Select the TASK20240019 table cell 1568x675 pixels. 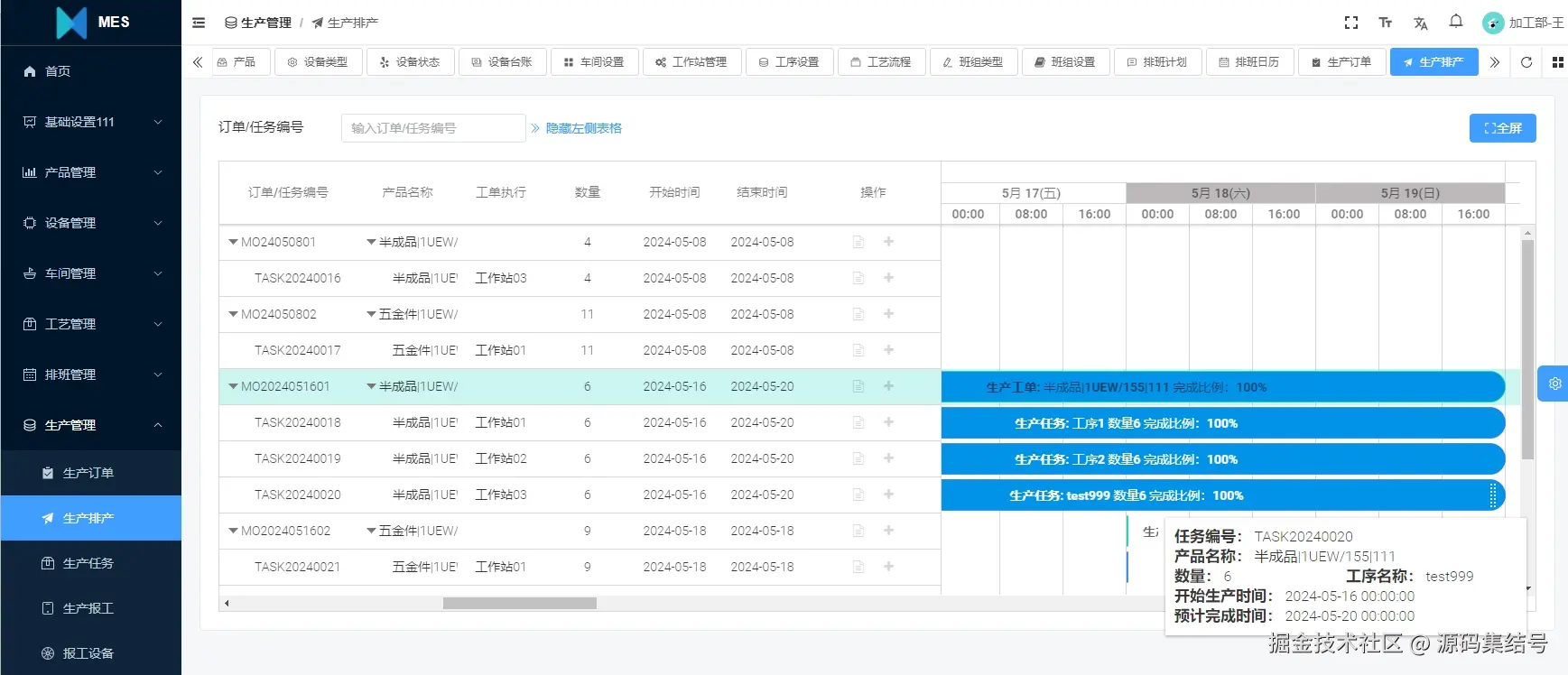point(298,458)
